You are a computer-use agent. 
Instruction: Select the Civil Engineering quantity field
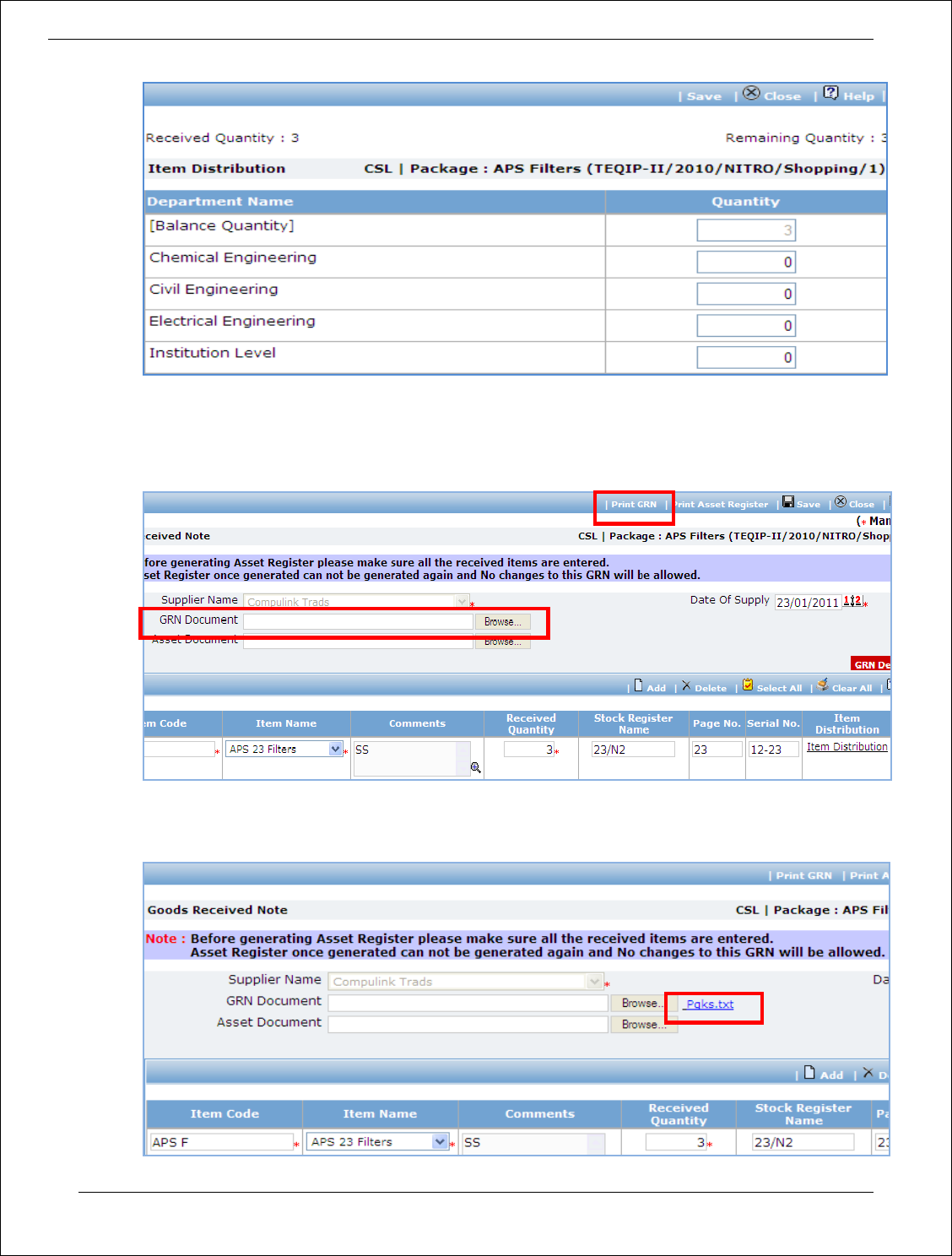746,294
